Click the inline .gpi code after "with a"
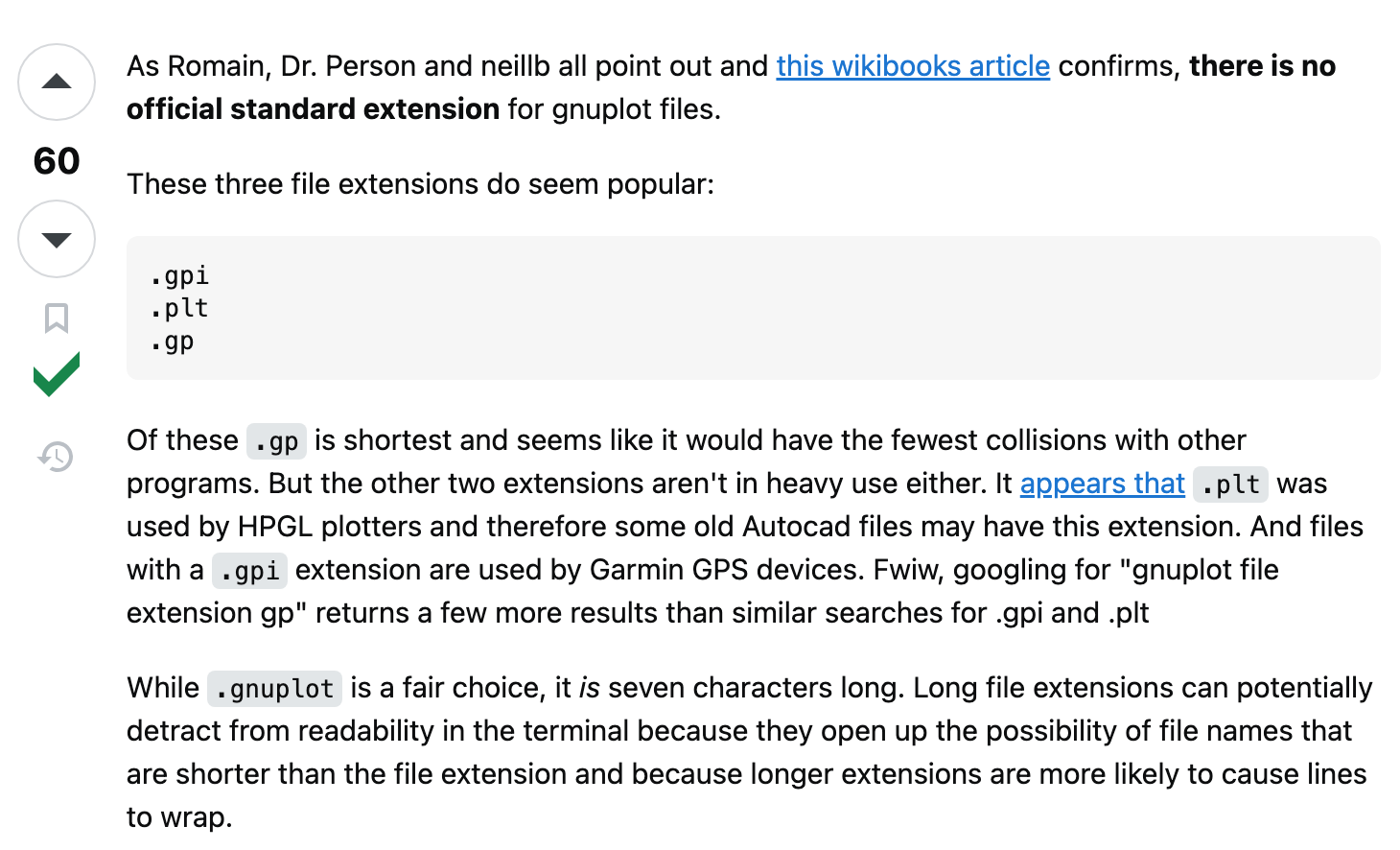Screen dimensions: 1400x850 [249, 571]
